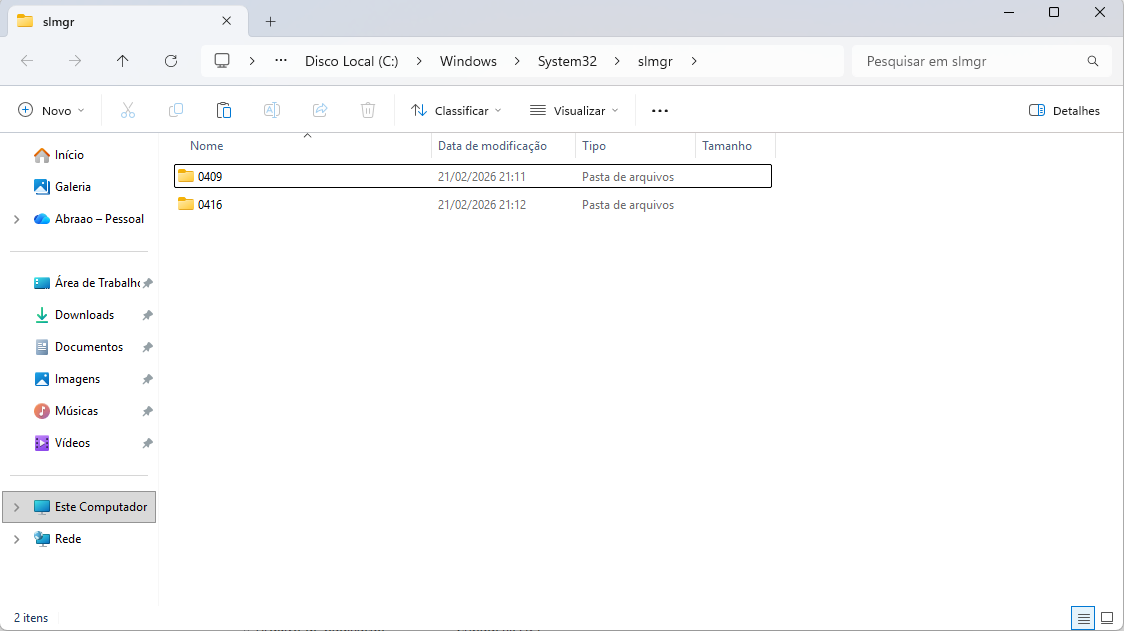Viewport: 1124px width, 631px height.
Task: Click pin icon beside Vídeos
Action: [147, 443]
